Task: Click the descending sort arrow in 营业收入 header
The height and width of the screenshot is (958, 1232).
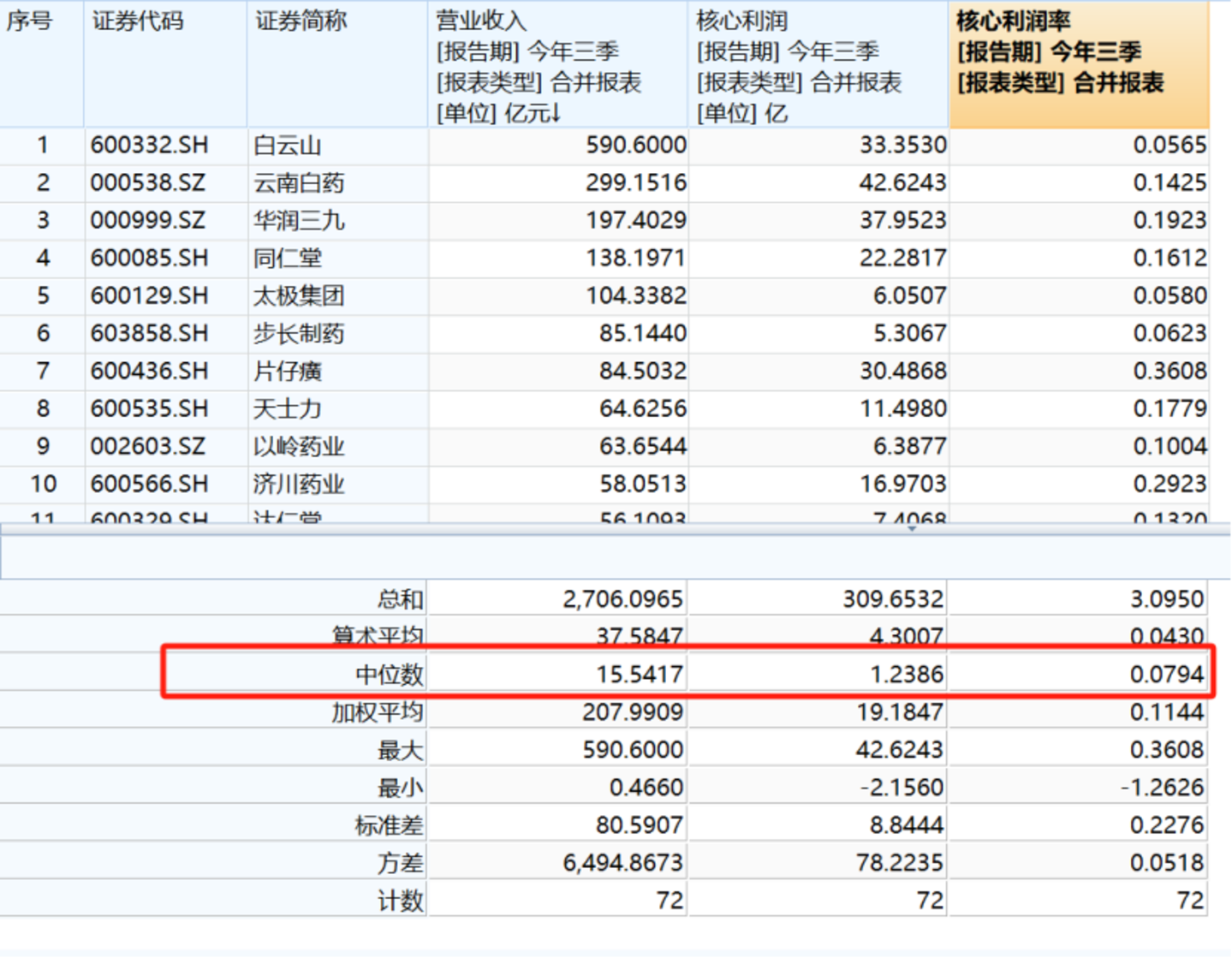Action: point(556,113)
